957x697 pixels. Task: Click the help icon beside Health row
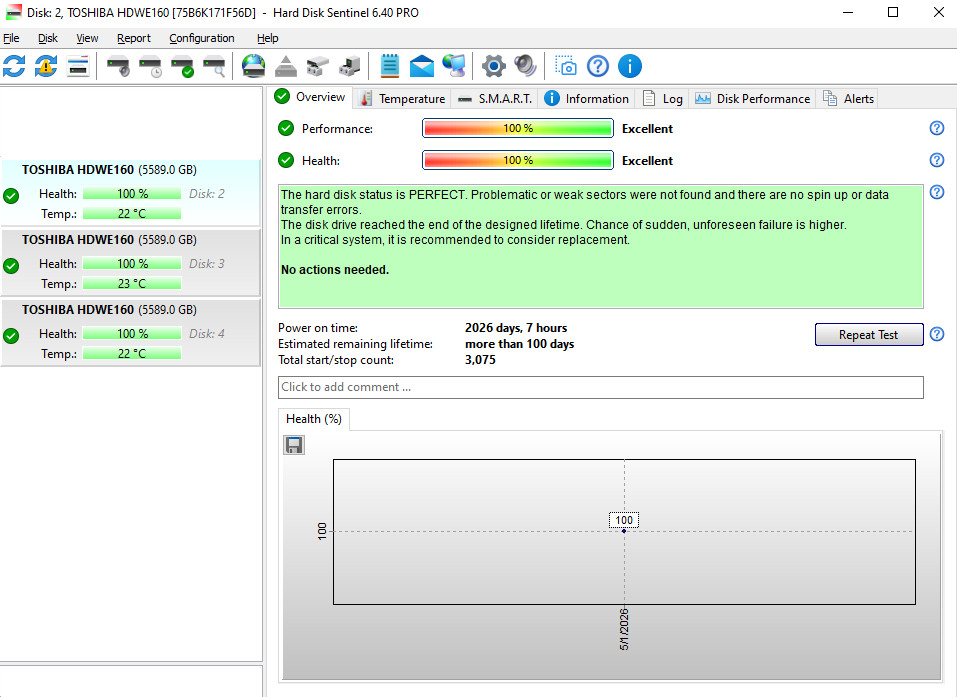click(x=936, y=160)
